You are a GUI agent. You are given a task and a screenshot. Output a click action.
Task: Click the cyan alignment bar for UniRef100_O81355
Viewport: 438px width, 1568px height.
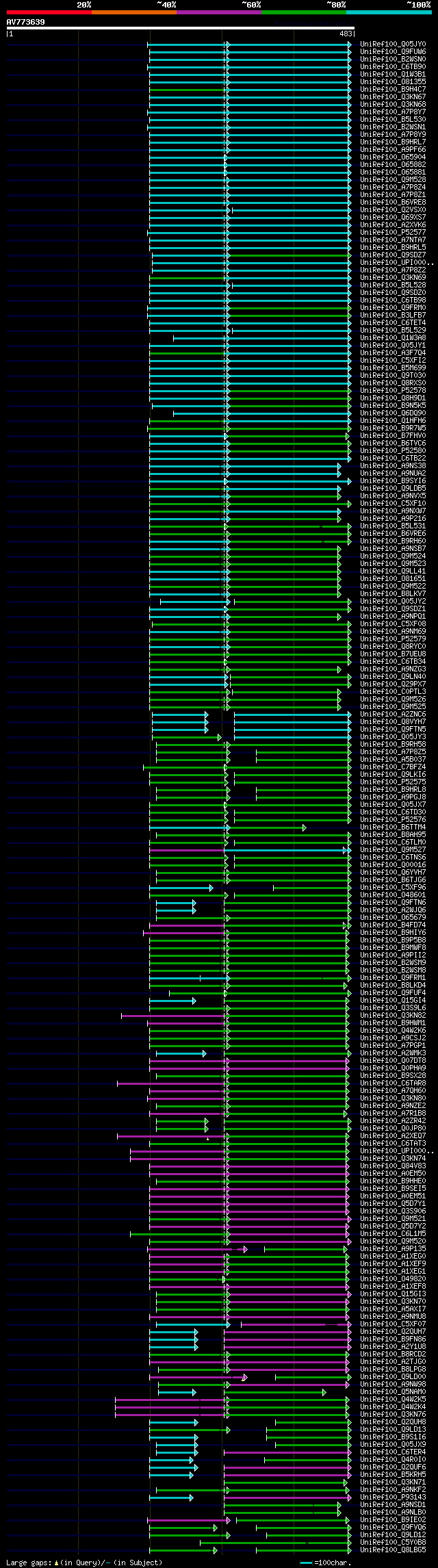(x=250, y=82)
